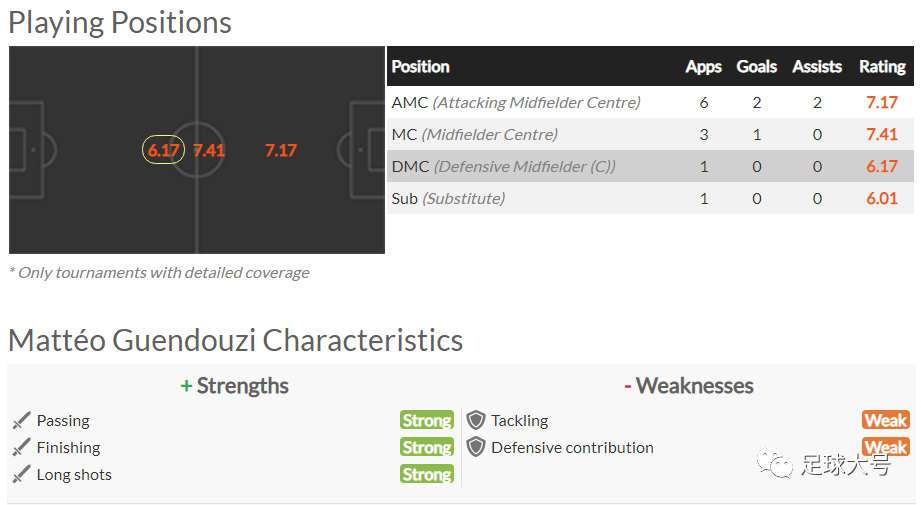
Task: Click the Strong badge next to Passing
Action: coord(427,420)
